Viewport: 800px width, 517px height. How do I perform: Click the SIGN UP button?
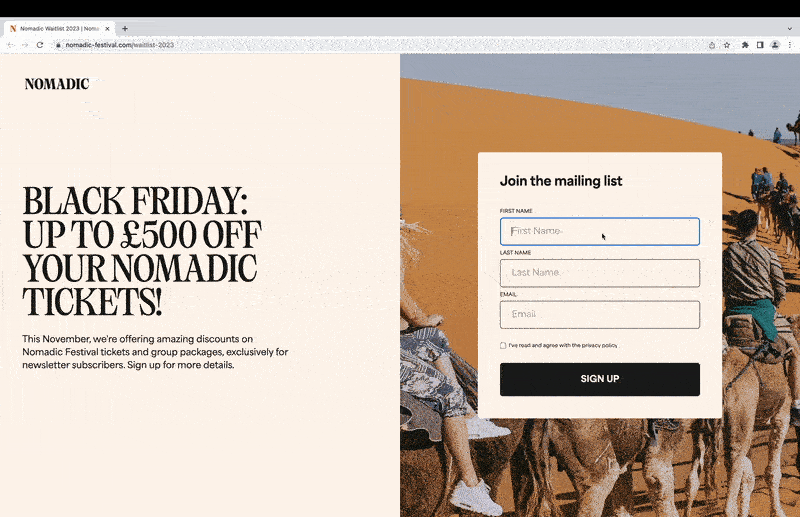click(x=599, y=379)
